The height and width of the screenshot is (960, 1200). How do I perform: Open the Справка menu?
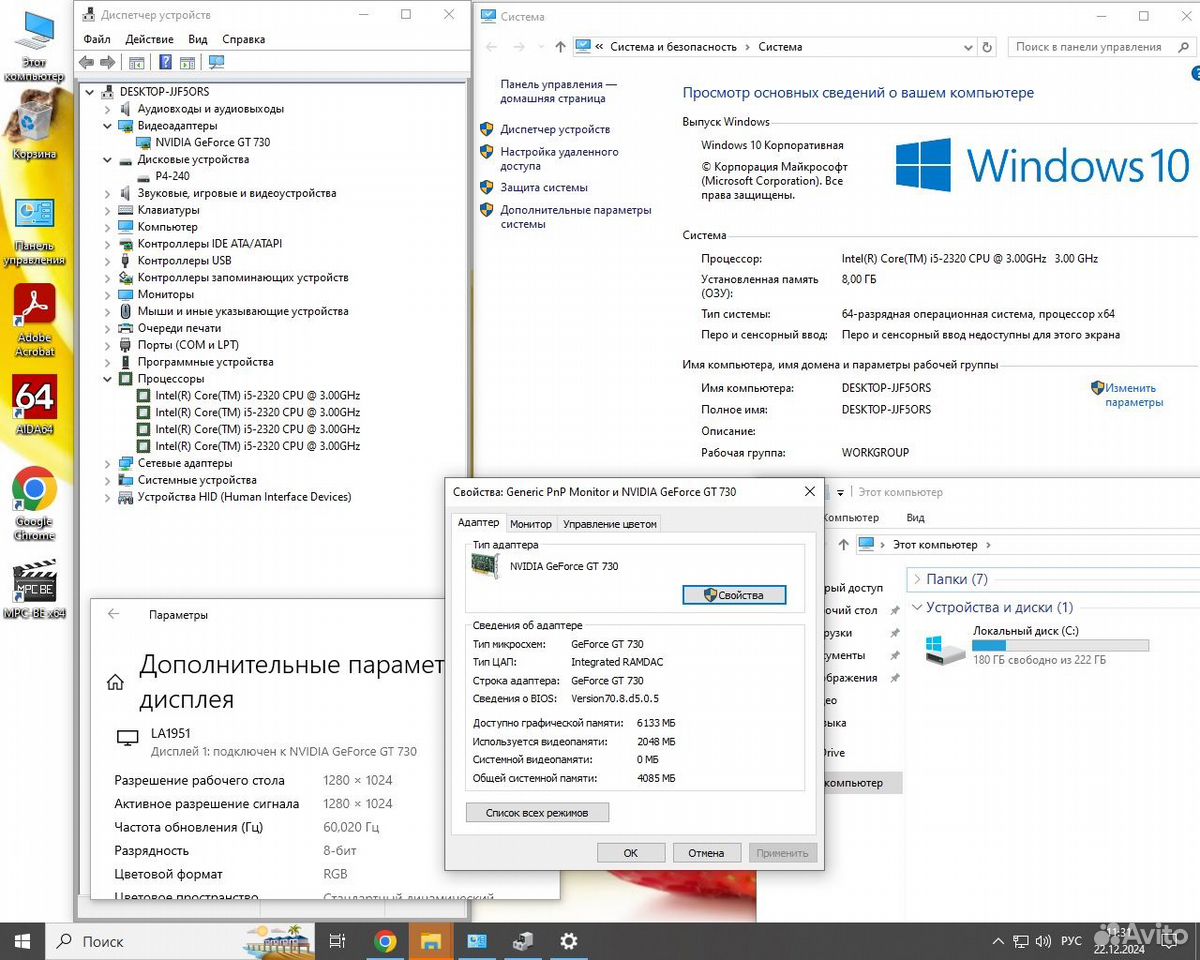pos(244,39)
